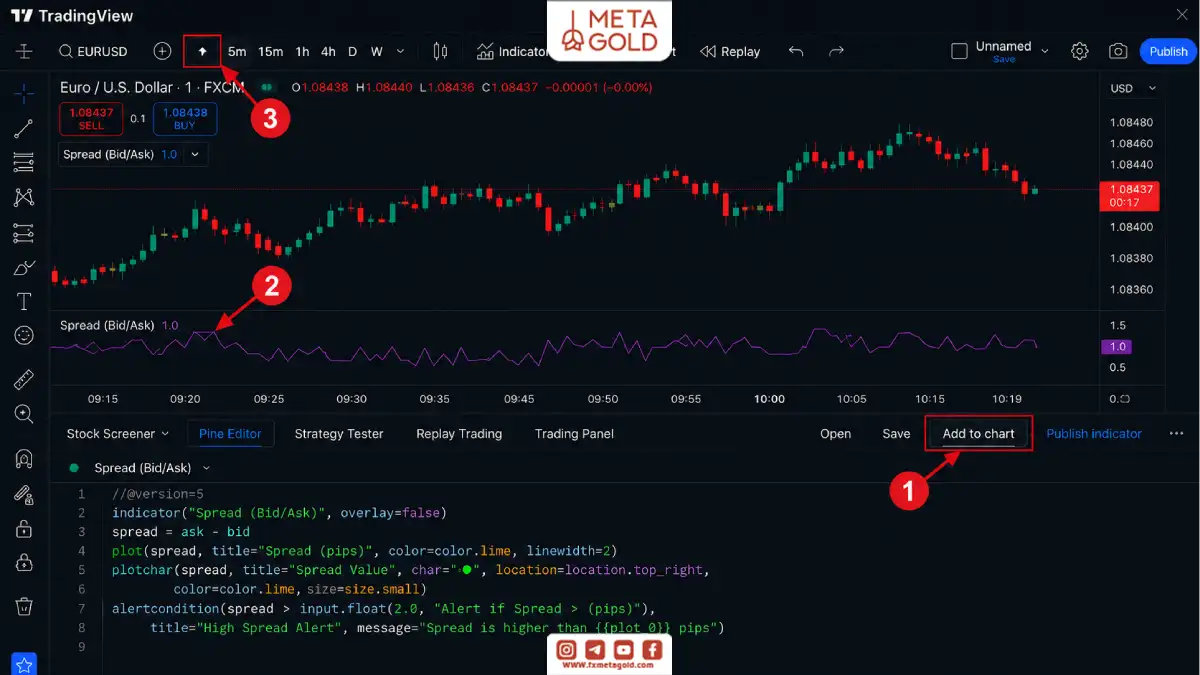Toggle the green status dot beside FXCM
The height and width of the screenshot is (675, 1200).
[x=266, y=88]
